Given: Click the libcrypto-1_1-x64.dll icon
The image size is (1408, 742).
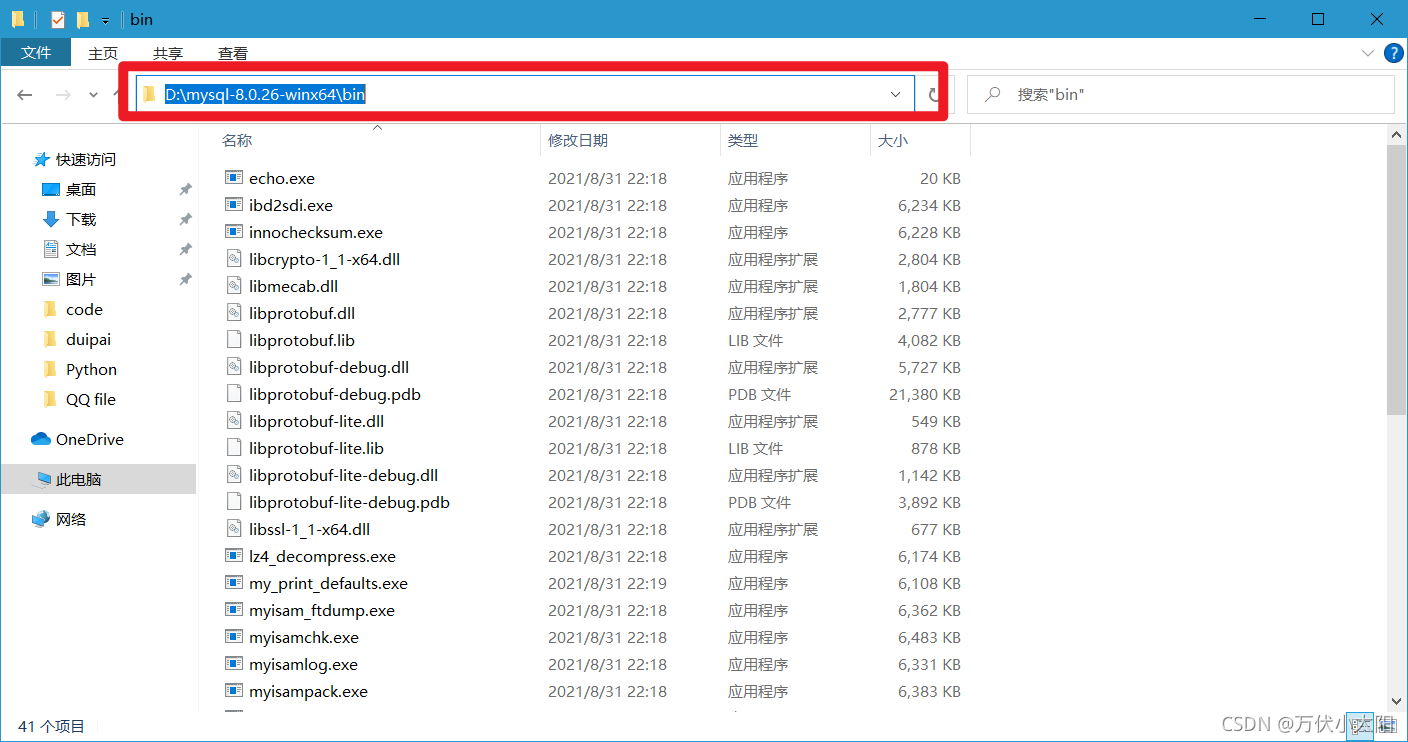Looking at the screenshot, I should (234, 259).
